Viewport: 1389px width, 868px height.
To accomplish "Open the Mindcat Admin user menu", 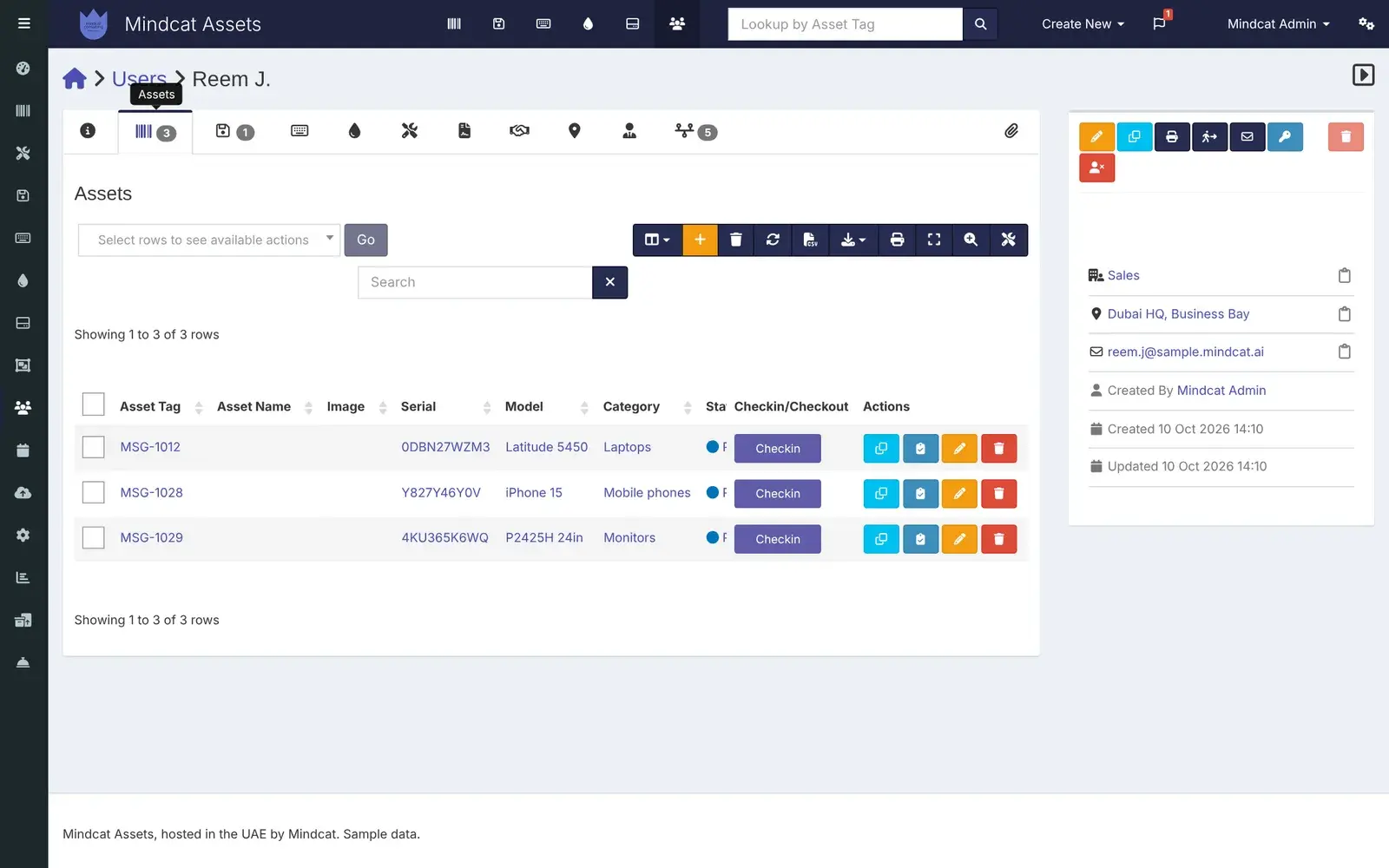I will (x=1278, y=23).
